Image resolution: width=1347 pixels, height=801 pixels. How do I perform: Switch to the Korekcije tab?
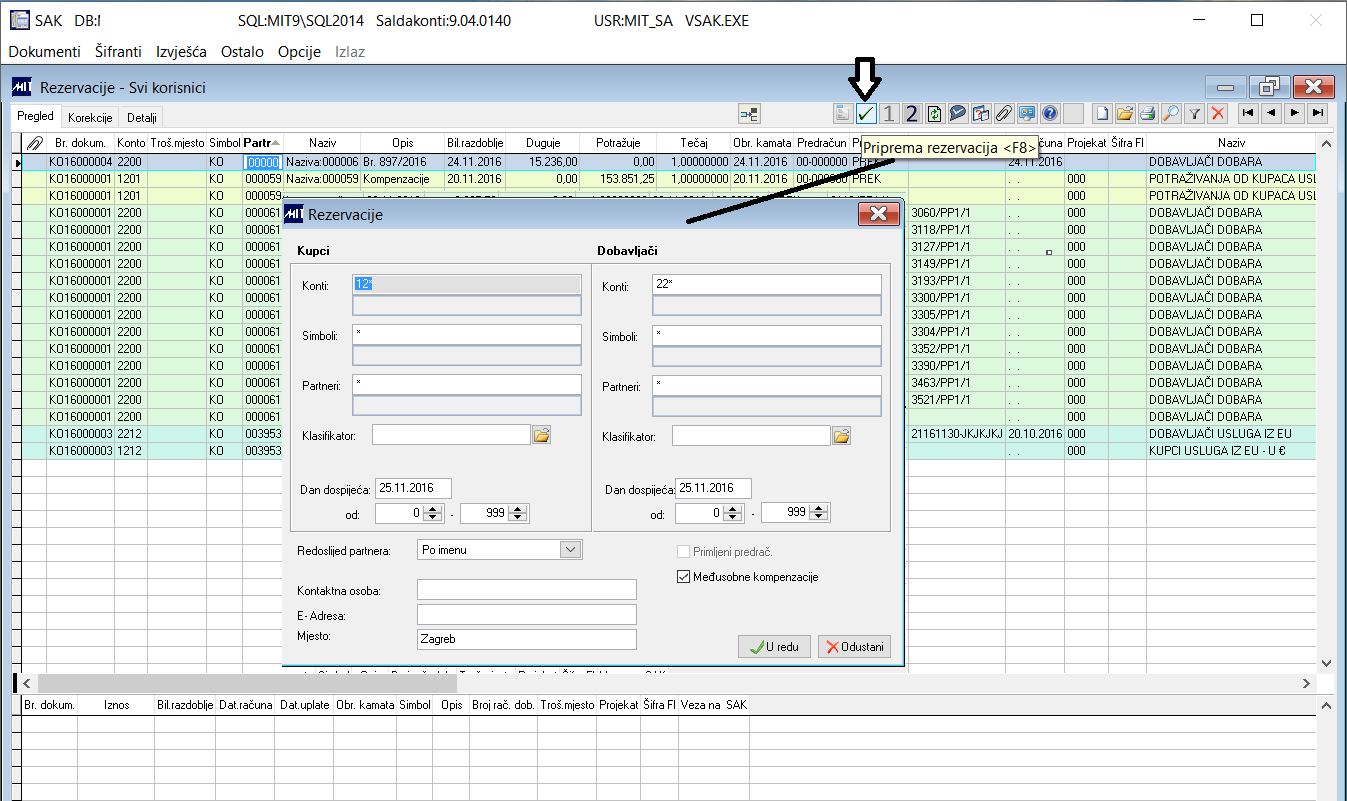[x=90, y=117]
